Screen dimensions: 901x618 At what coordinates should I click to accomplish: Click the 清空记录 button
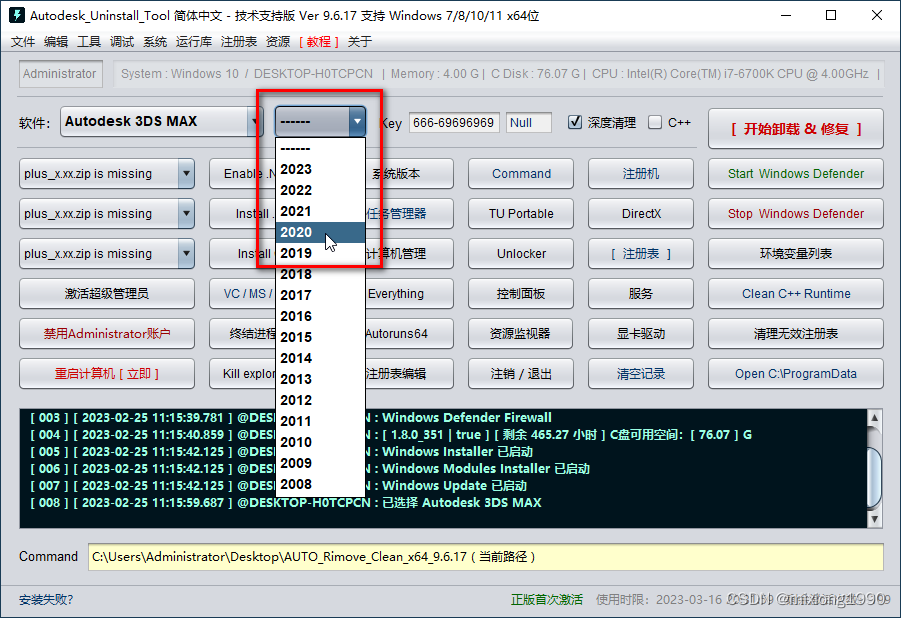pyautogui.click(x=641, y=374)
